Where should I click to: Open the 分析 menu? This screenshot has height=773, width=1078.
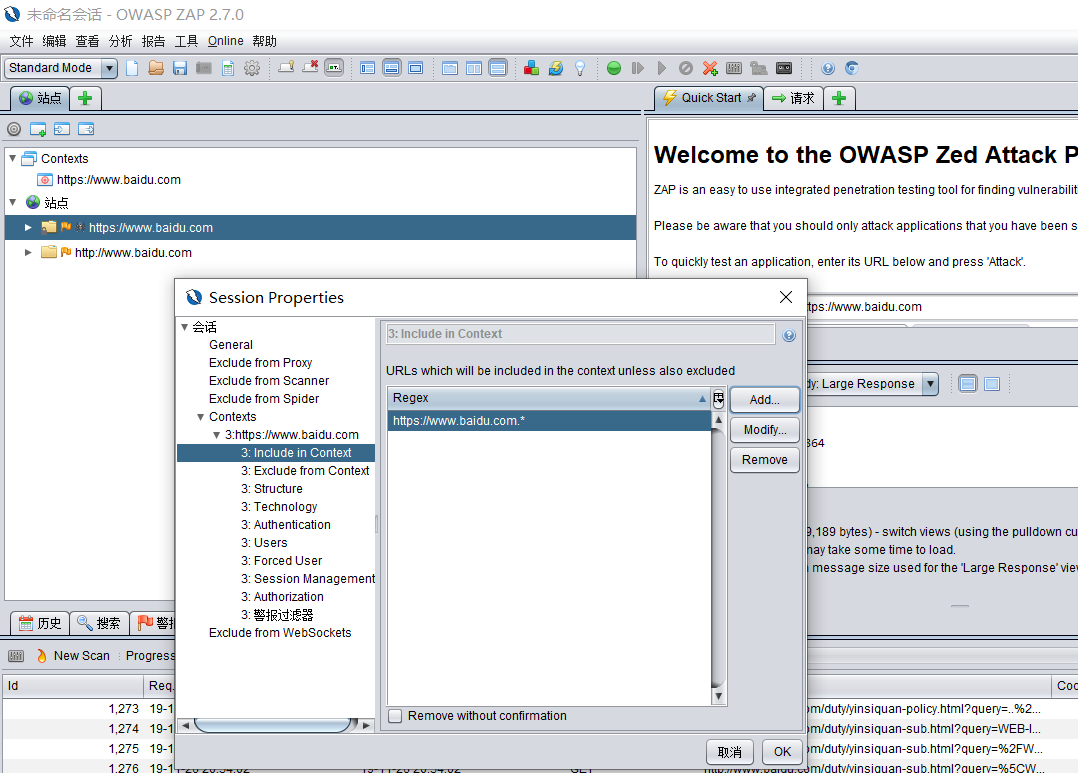pos(120,41)
